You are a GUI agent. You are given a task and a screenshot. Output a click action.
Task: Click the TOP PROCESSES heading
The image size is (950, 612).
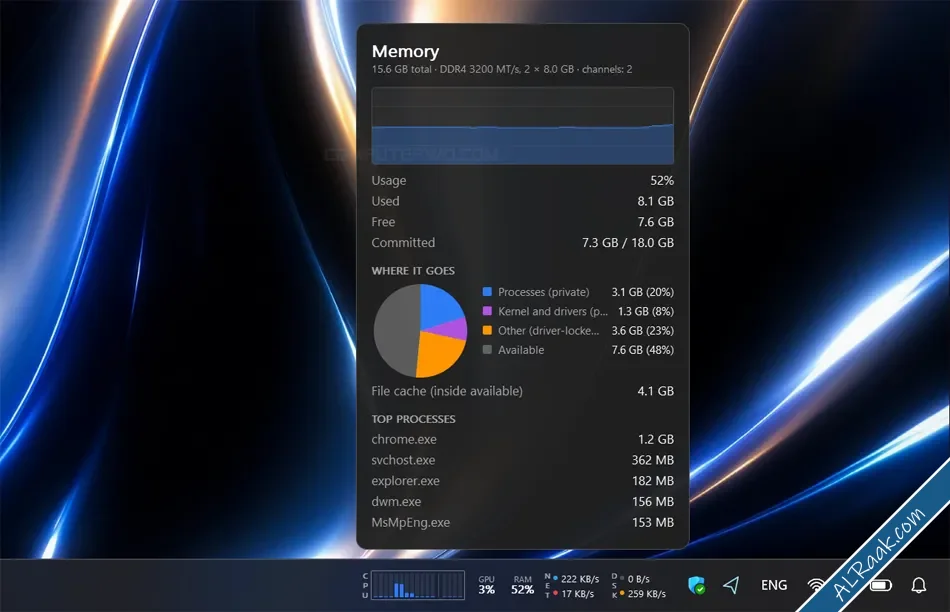click(413, 419)
